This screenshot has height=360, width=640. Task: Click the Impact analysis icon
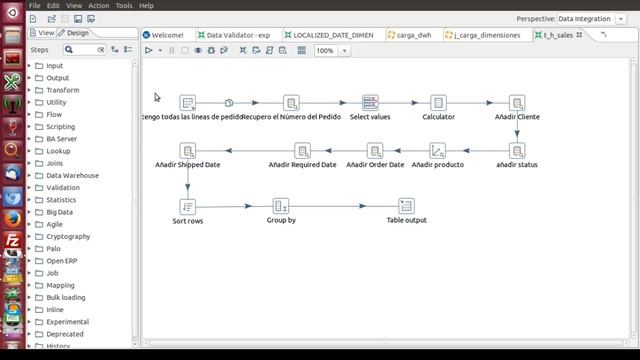click(256, 51)
